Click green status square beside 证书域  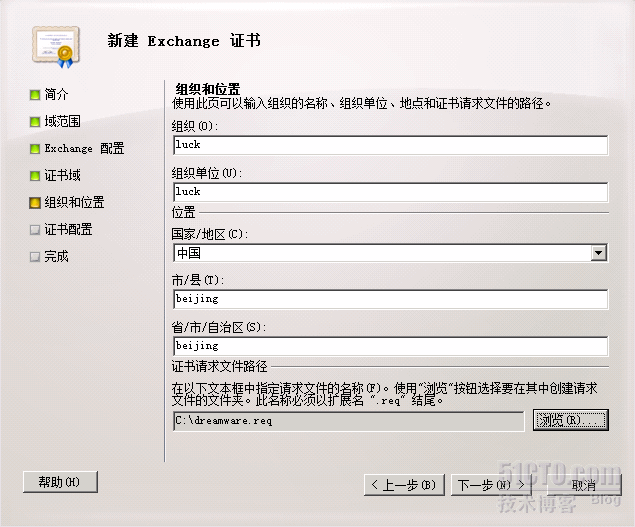pyautogui.click(x=35, y=176)
